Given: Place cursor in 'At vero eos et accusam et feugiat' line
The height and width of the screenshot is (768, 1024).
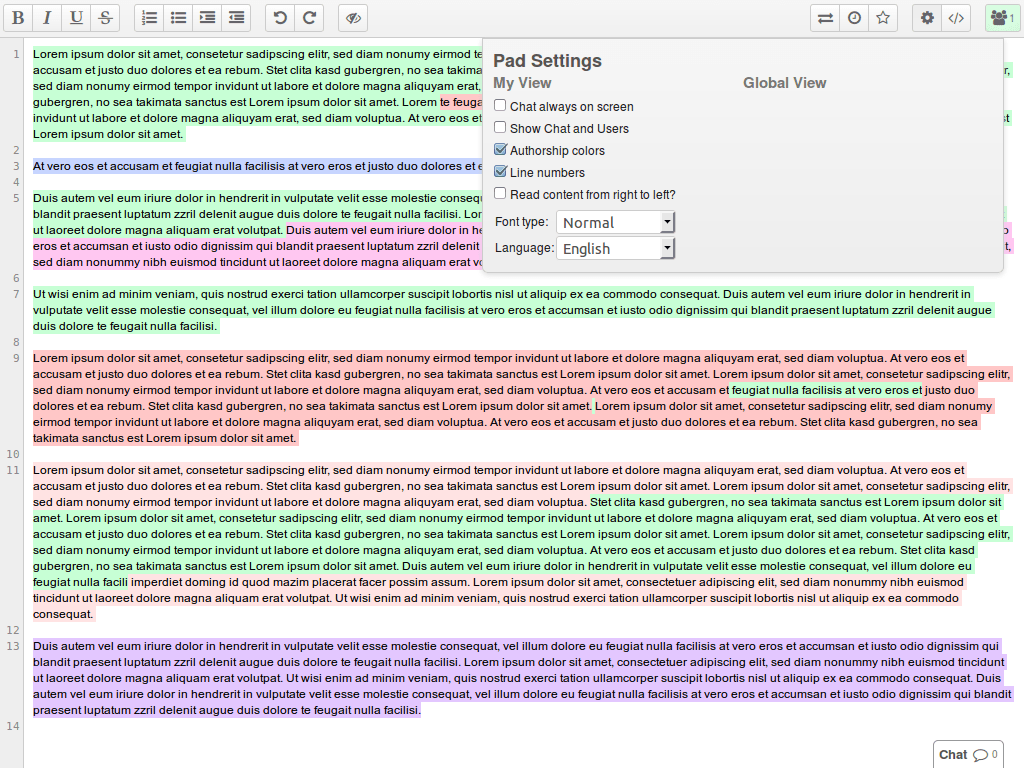Looking at the screenshot, I should [x=257, y=166].
